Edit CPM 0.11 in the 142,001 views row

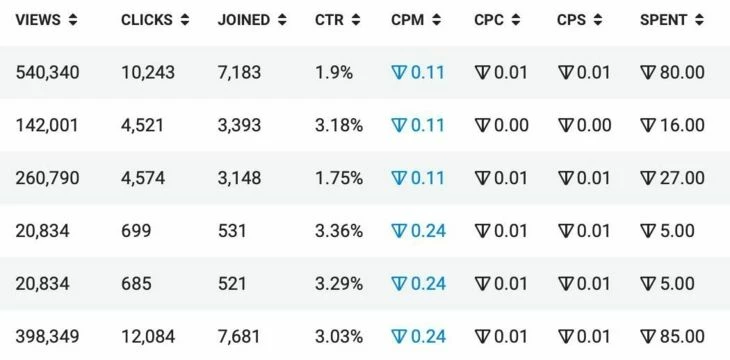point(418,125)
